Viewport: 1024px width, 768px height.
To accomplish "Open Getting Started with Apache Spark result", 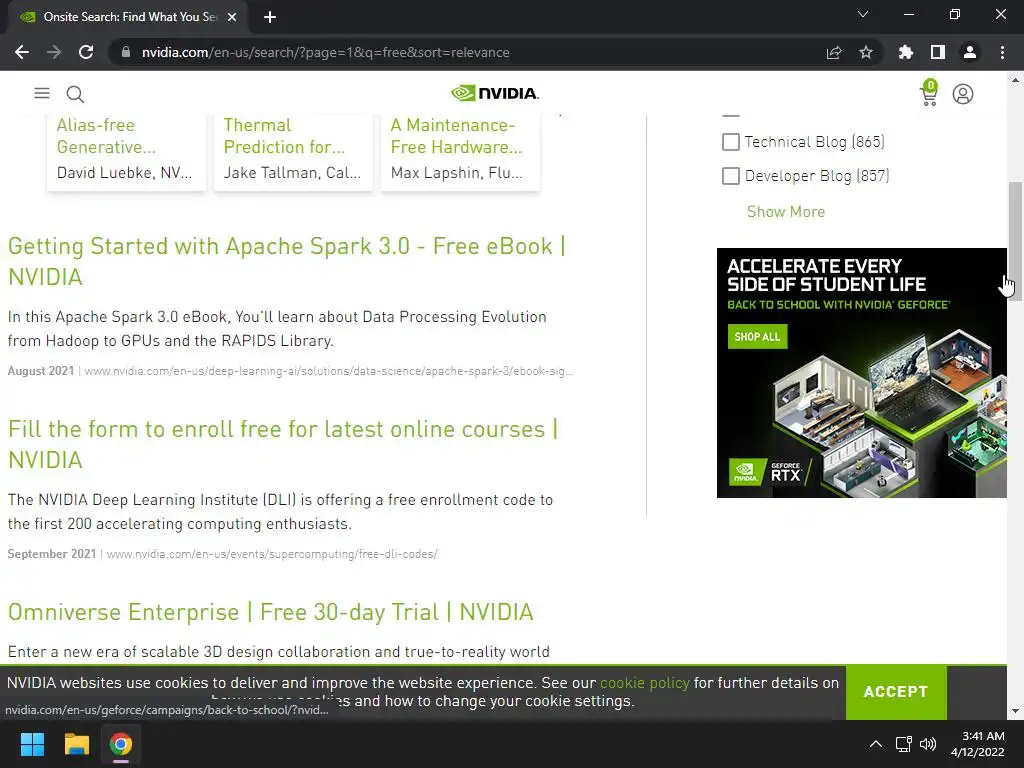I will point(287,261).
